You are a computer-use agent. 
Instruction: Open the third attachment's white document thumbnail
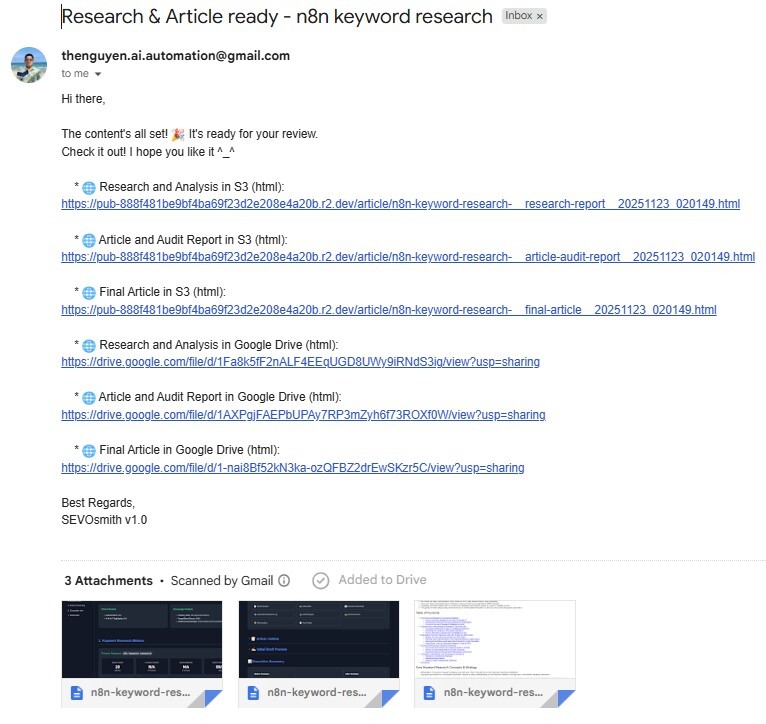[x=495, y=639]
